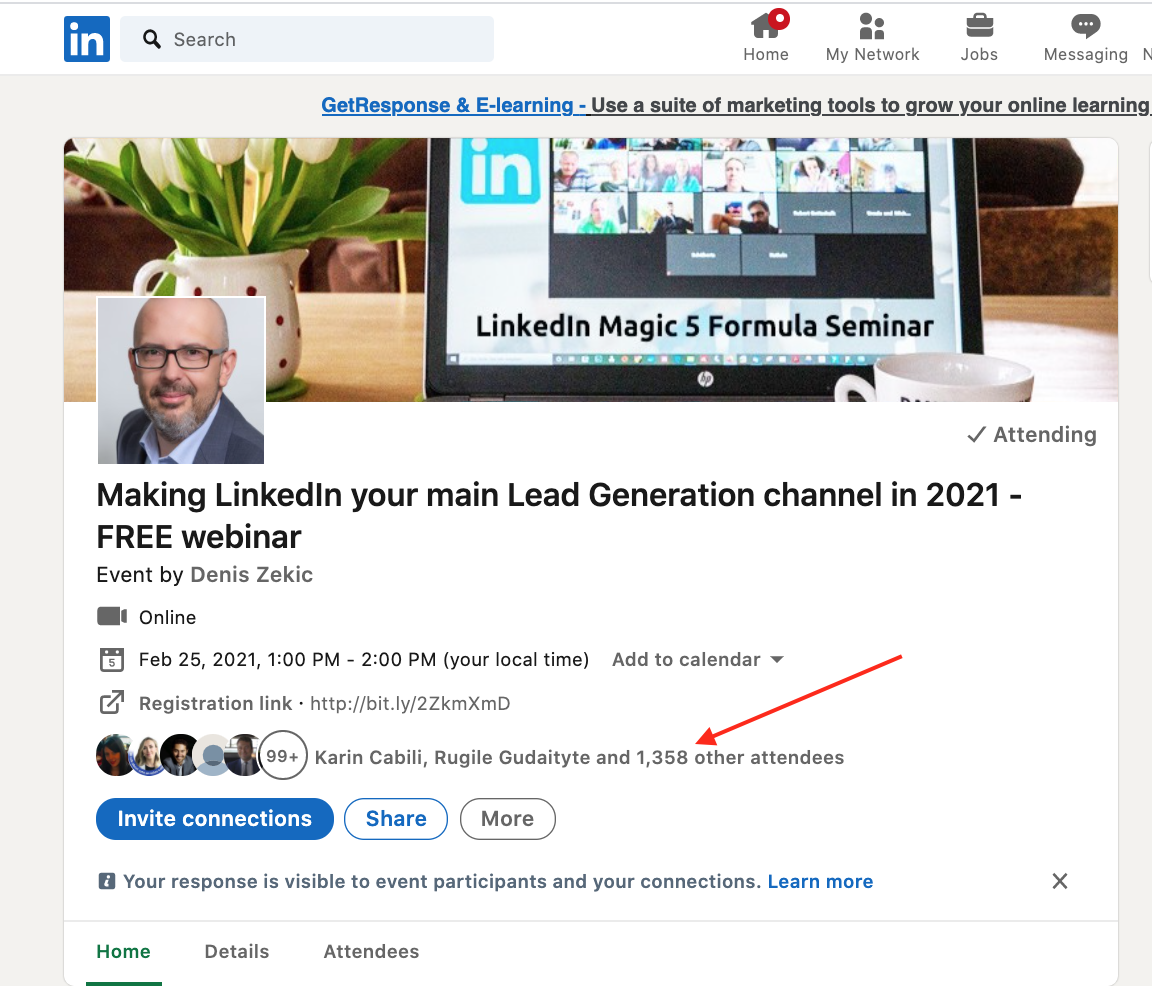
Task: Open organizer Denis Zekic's profile link
Action: coord(251,575)
